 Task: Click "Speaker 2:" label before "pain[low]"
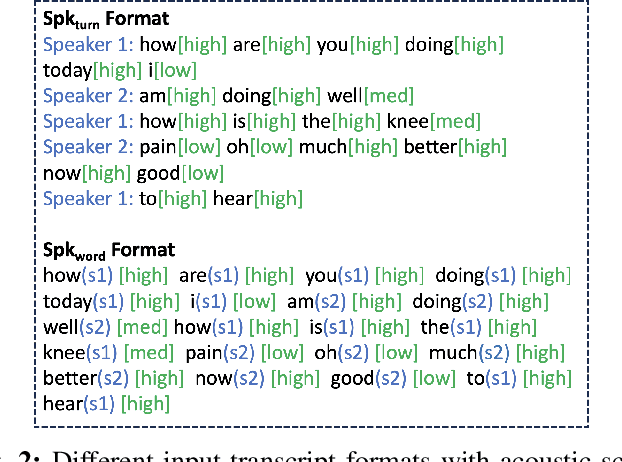(x=88, y=148)
